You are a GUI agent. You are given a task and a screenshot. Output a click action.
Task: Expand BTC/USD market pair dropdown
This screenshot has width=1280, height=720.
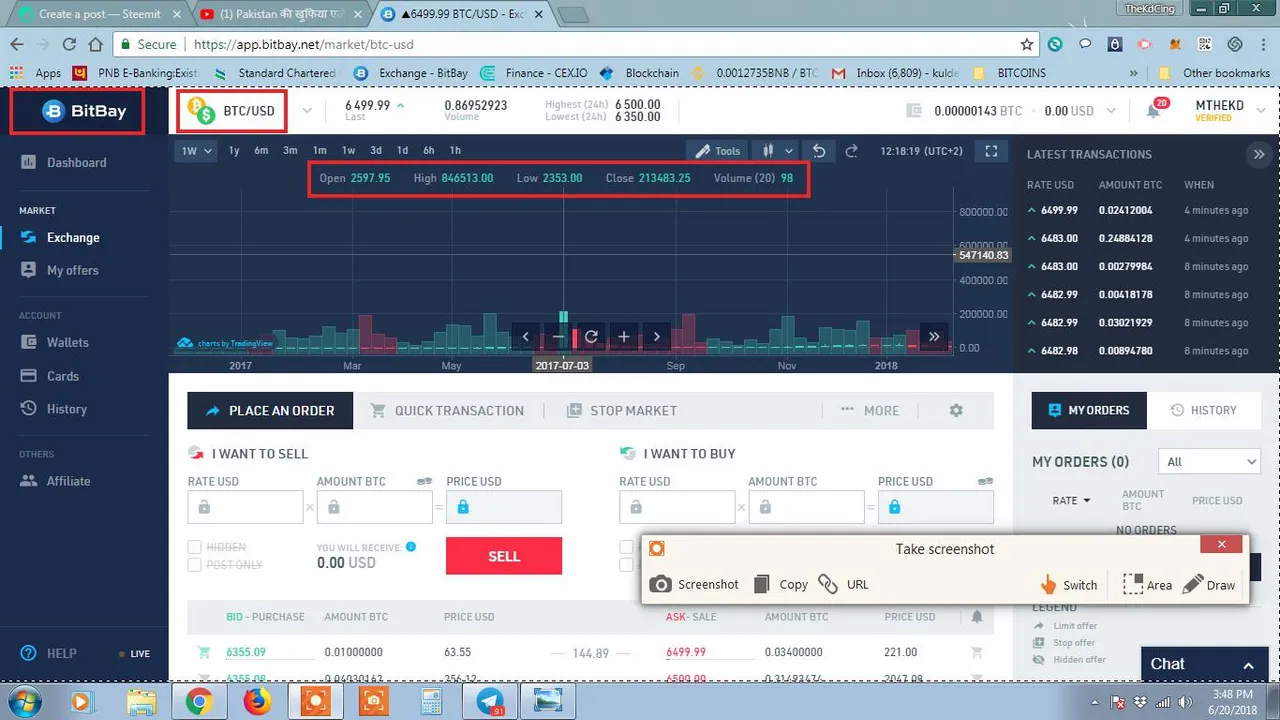pyautogui.click(x=307, y=111)
